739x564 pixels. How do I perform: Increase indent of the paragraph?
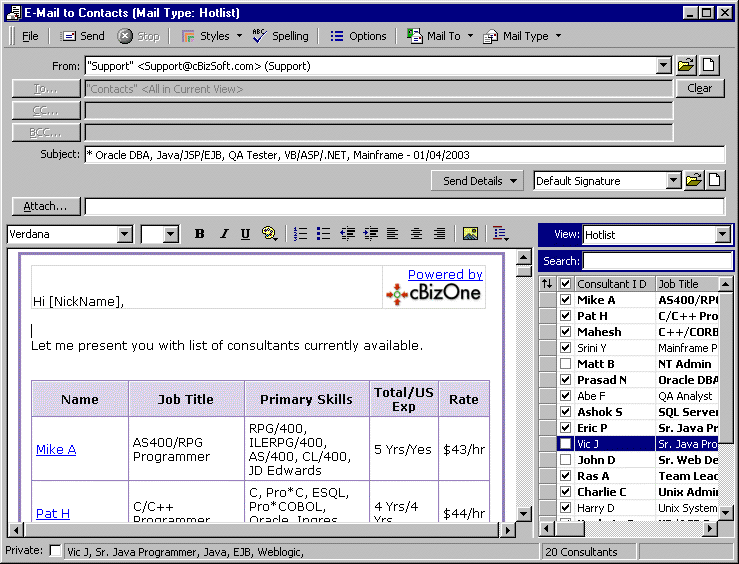[x=370, y=234]
